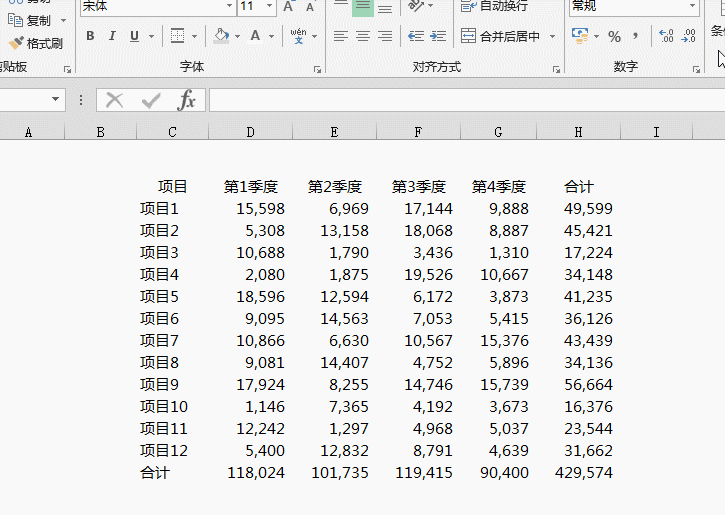Viewport: 725px width, 515px height.
Task: Click the increase decimal icon
Action: pyautogui.click(x=666, y=36)
